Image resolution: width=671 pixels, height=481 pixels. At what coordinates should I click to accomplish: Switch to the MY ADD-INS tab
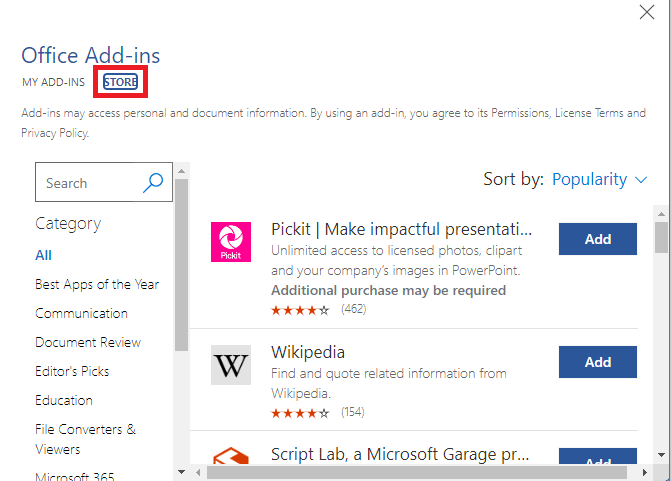coord(53,82)
